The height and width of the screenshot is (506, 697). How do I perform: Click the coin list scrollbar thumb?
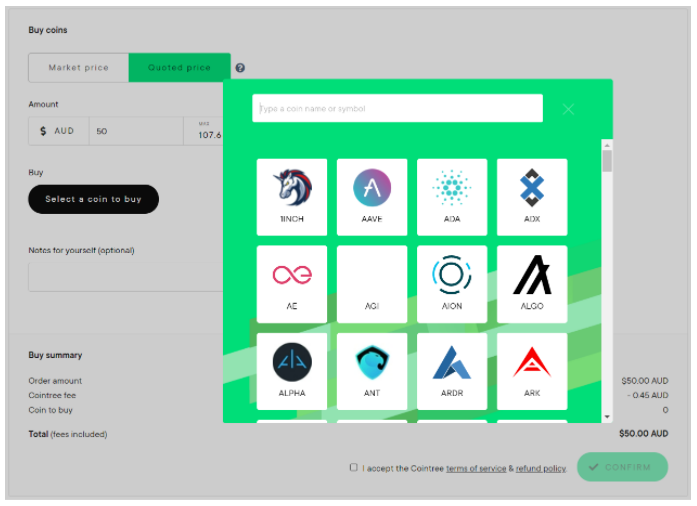607,161
